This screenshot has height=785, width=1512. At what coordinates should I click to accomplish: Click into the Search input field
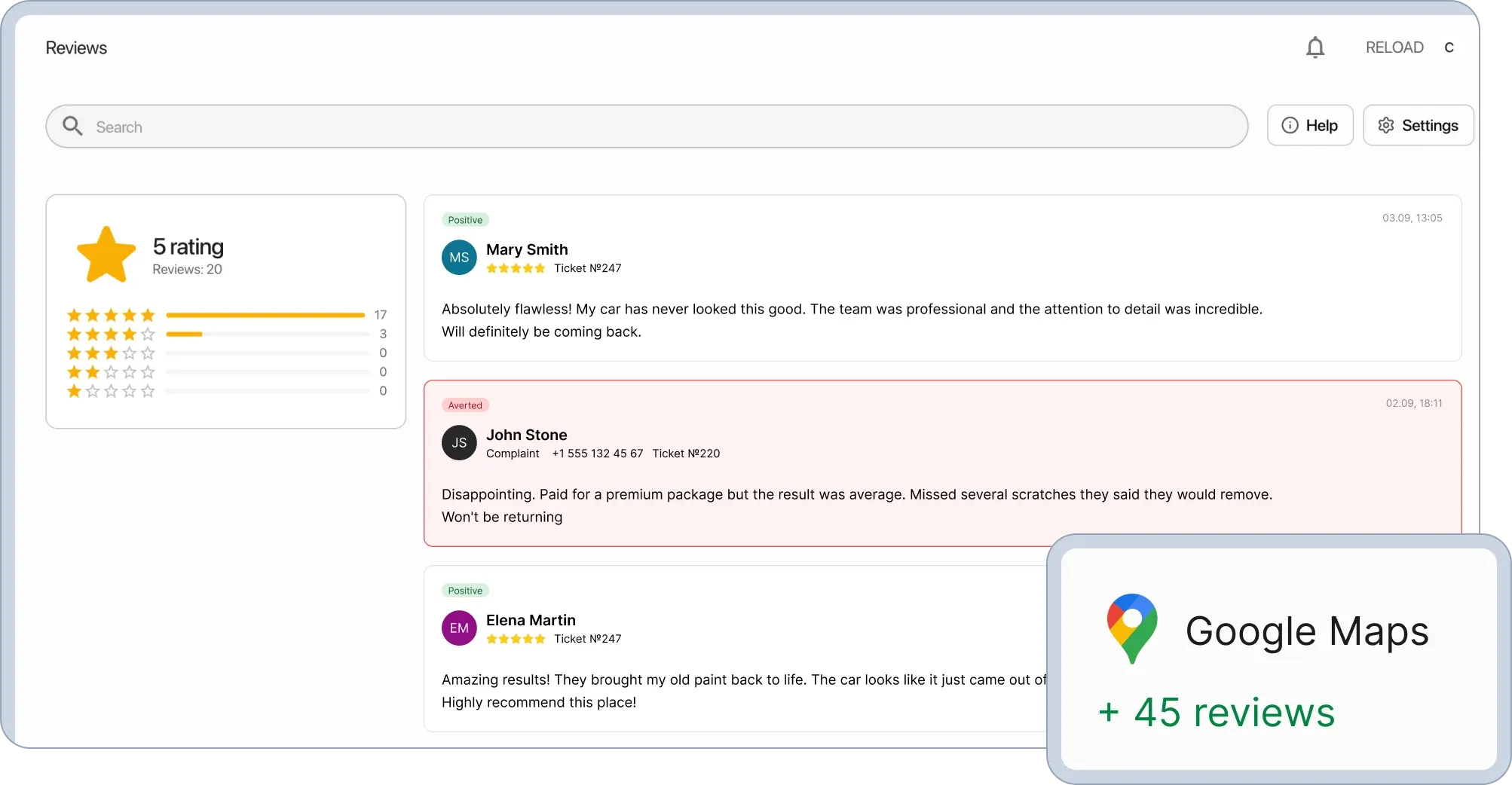pos(301,126)
